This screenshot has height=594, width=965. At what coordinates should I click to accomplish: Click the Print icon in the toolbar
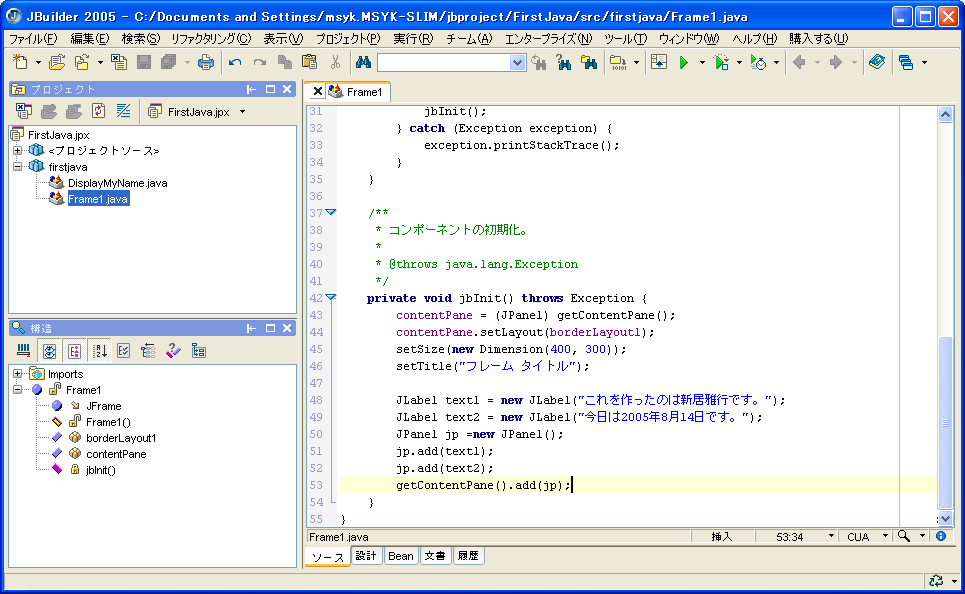[205, 62]
